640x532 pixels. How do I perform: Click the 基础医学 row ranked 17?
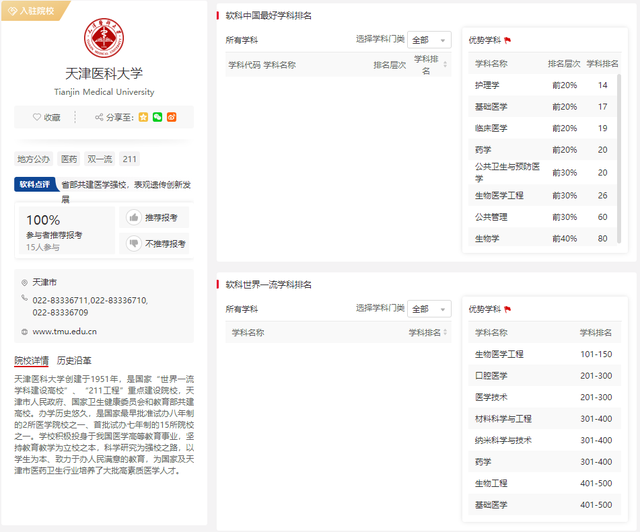542,107
